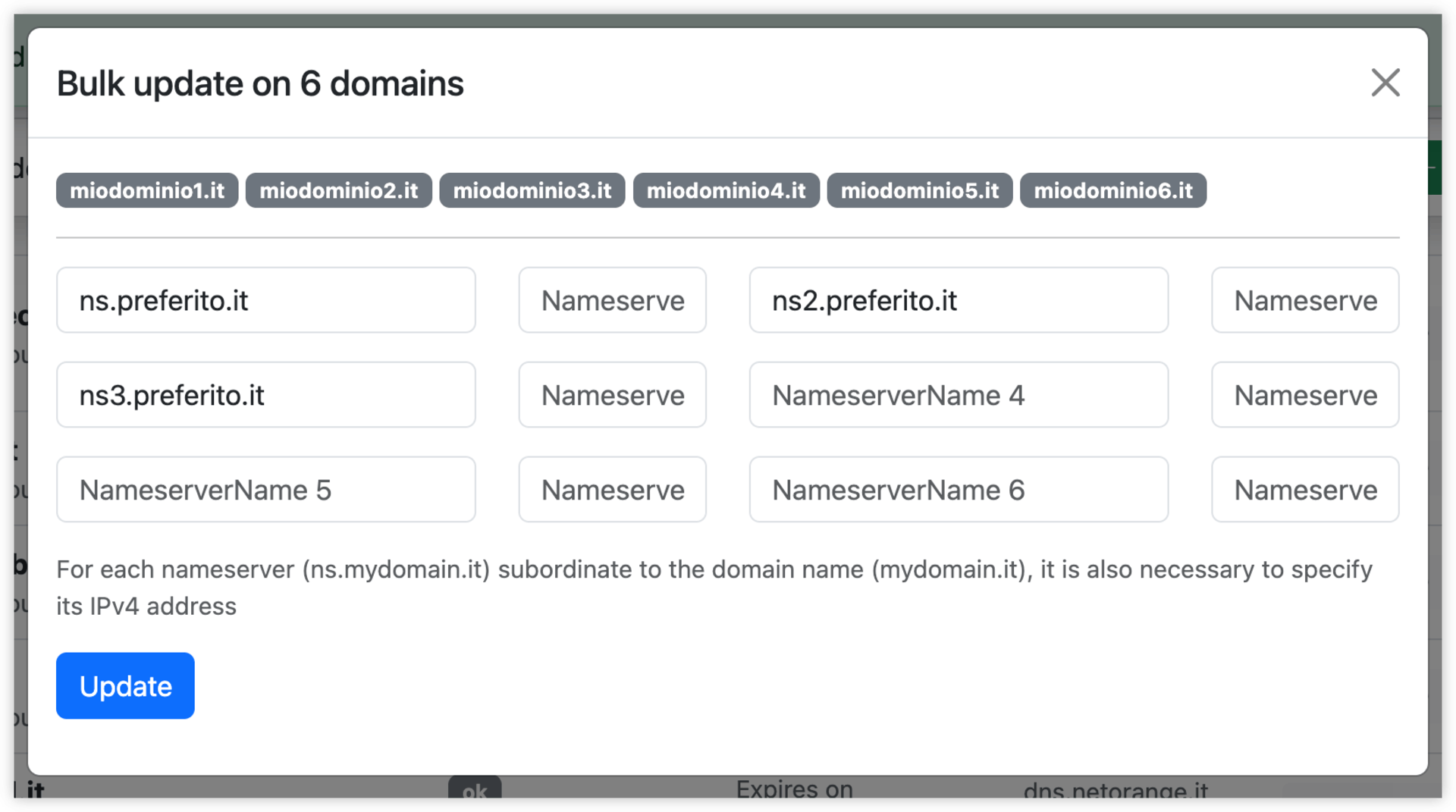Edit the ns3.preferito.it nameserver field
This screenshot has width=1456, height=812.
(265, 395)
